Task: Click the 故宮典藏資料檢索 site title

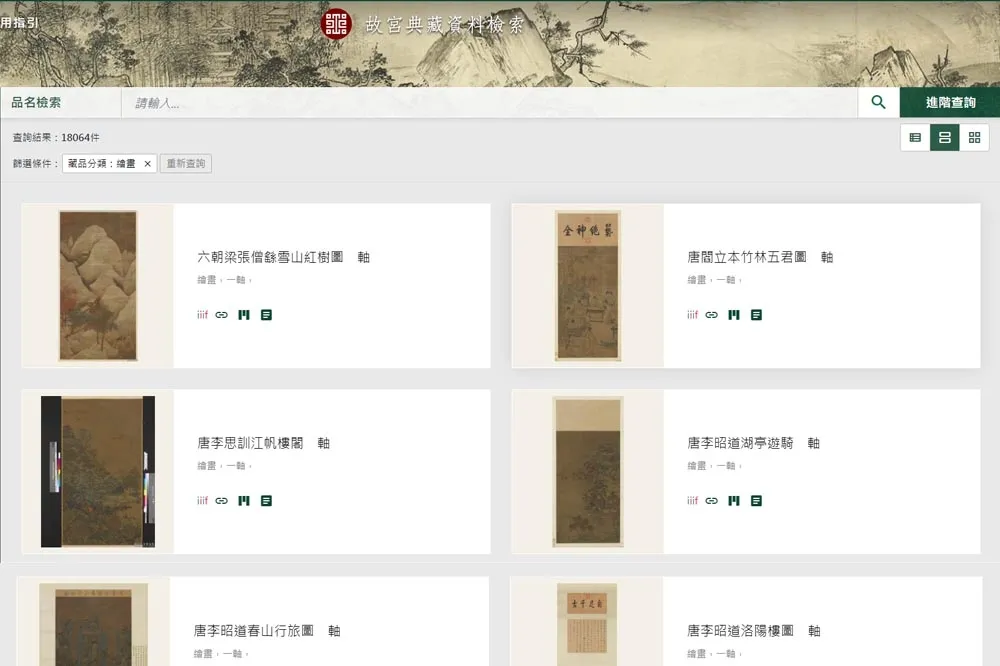Action: tap(445, 25)
